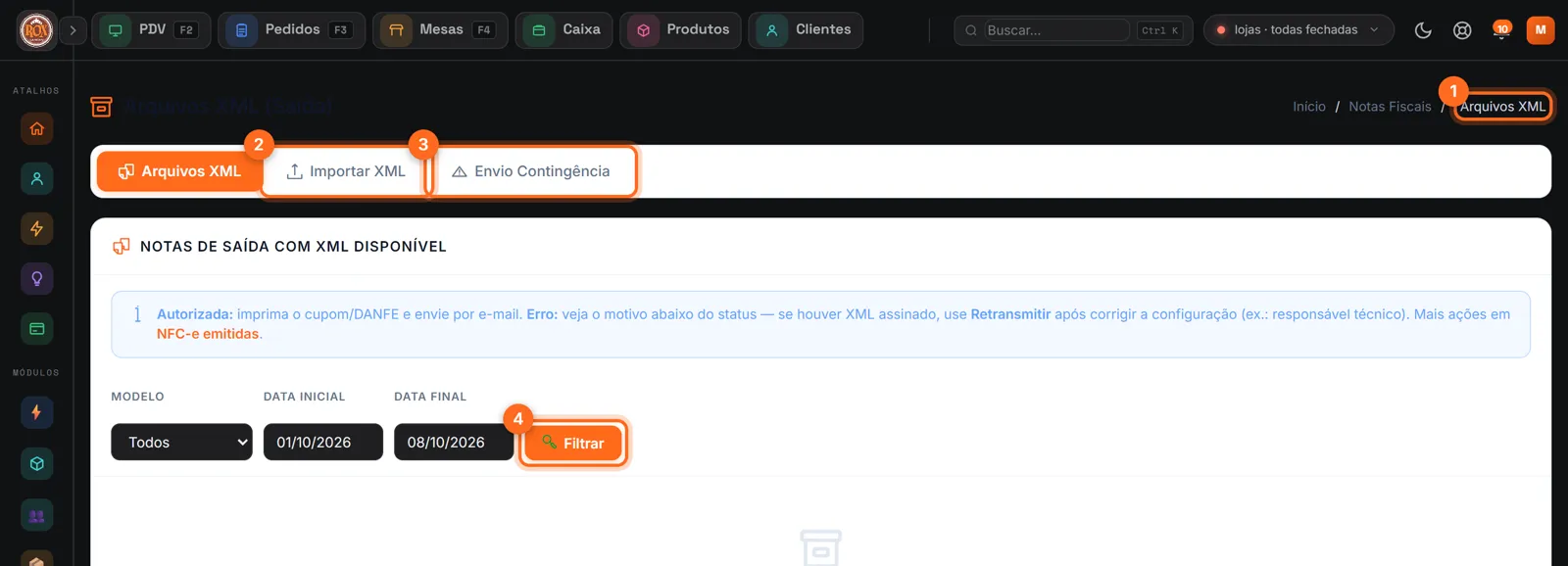Click the green card shortcut icon in sidebar
The width and height of the screenshot is (1568, 566).
point(37,328)
